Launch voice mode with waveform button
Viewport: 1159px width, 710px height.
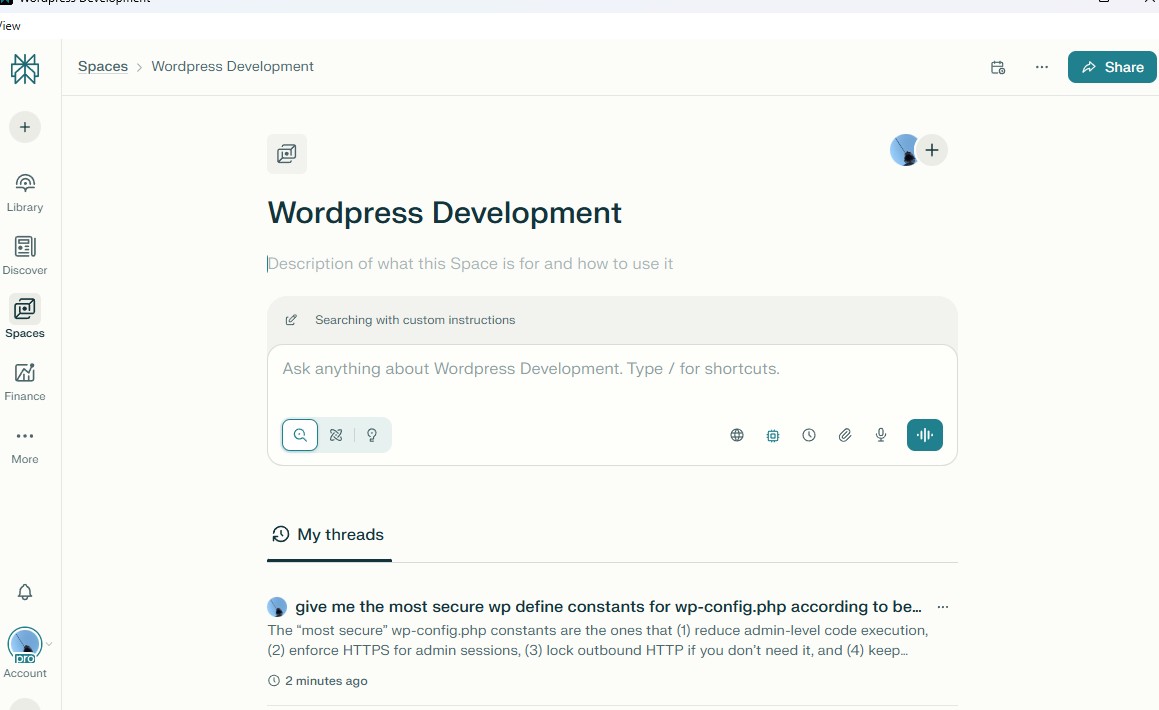925,435
